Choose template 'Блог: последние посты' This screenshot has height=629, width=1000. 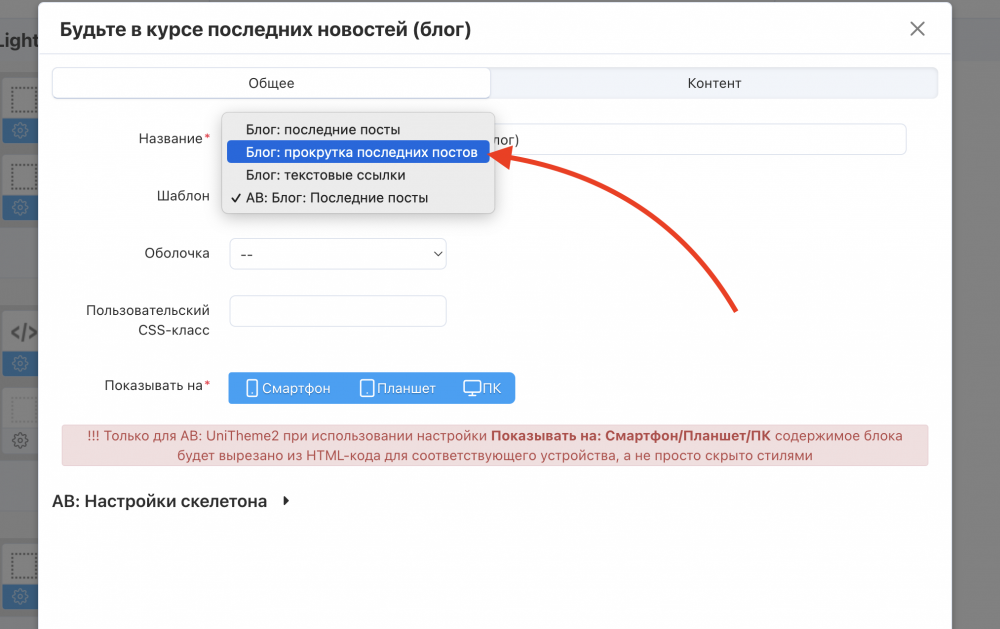pos(322,130)
